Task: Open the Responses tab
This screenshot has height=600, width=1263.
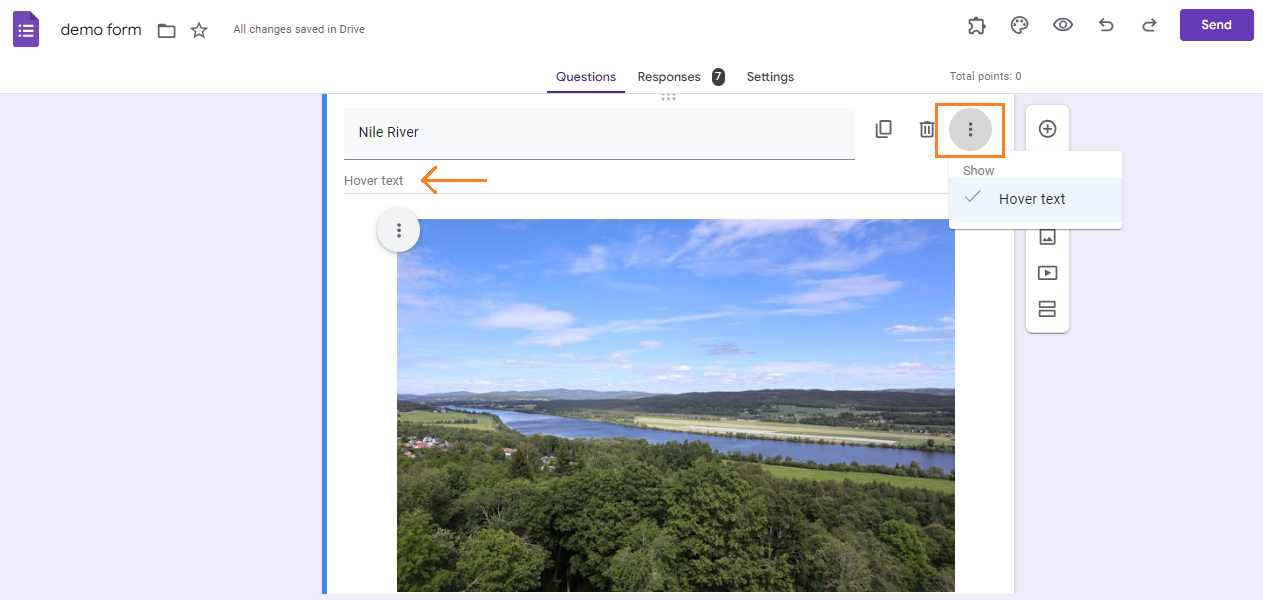Action: pos(669,77)
